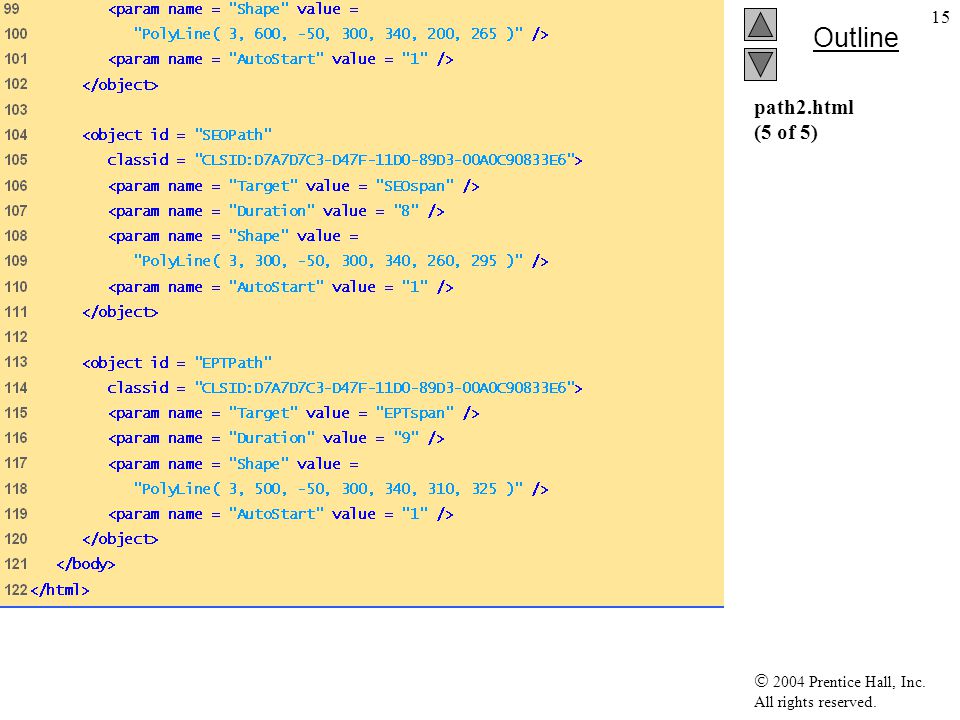Click the Shape param on line 108
The image size is (960, 720).
(234, 236)
